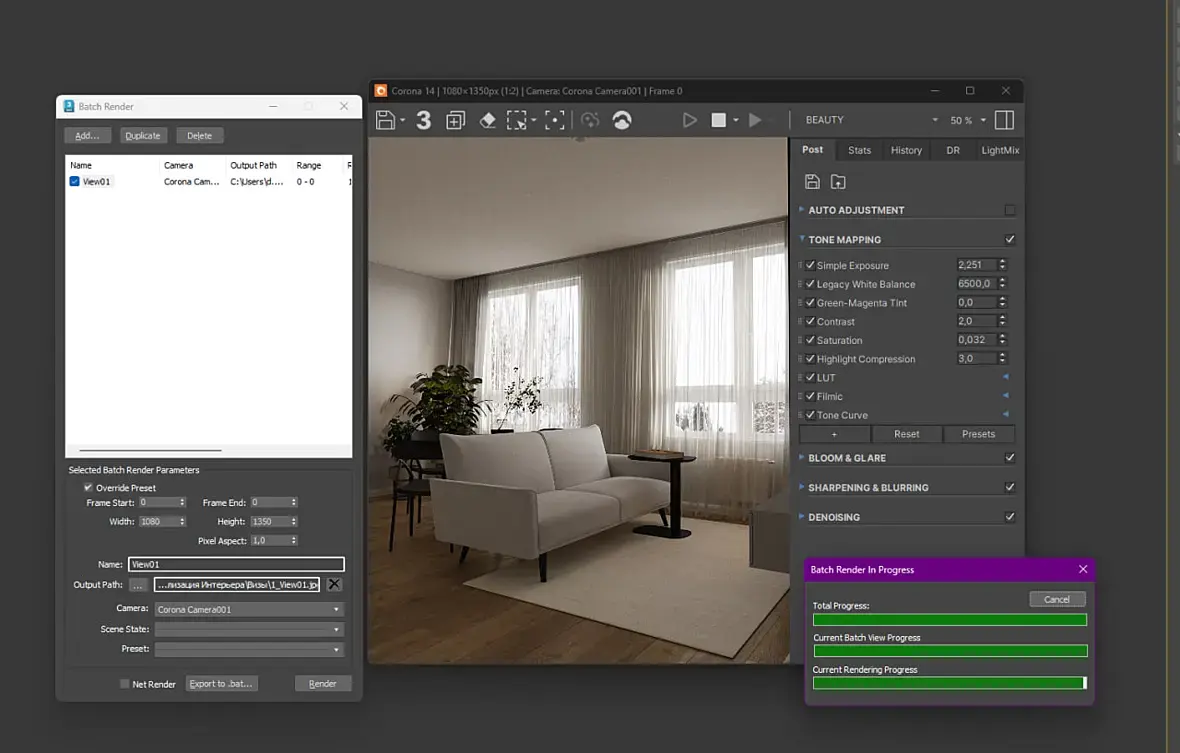Click the eraser clear buffer icon
1180x753 pixels.
point(487,120)
